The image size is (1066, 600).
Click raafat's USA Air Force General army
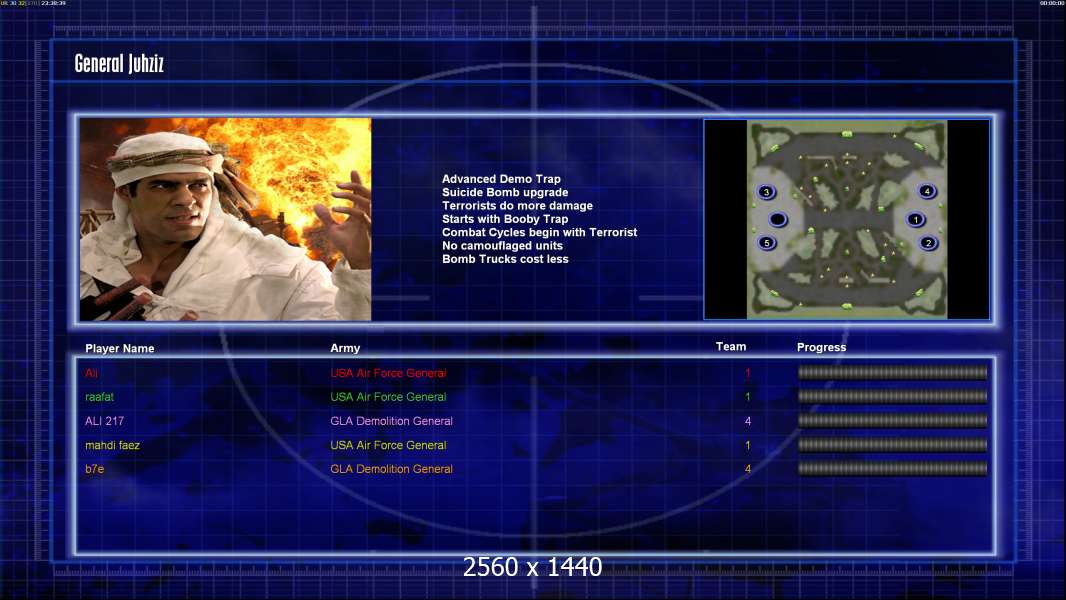tap(388, 397)
